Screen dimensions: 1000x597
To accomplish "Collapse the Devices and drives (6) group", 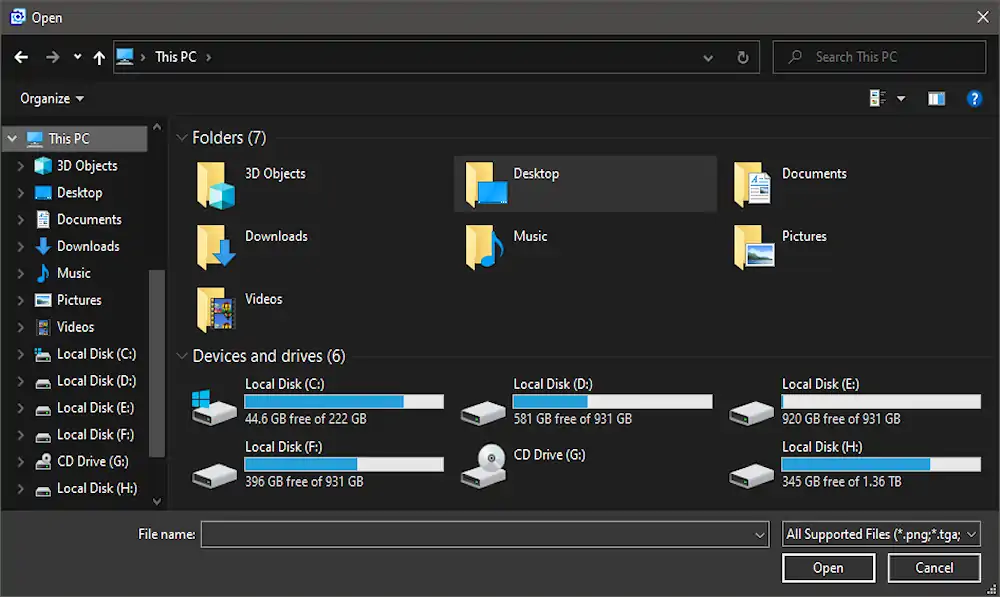I will point(182,356).
